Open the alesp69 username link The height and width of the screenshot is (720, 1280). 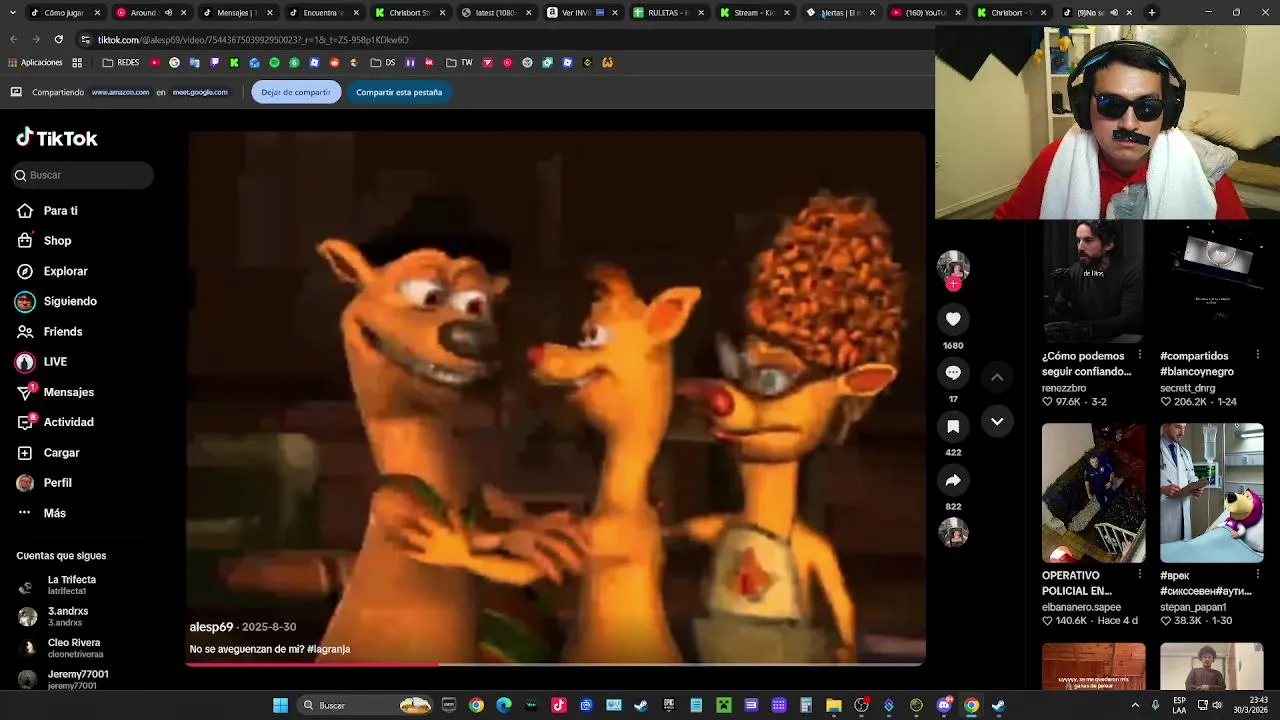(x=211, y=627)
